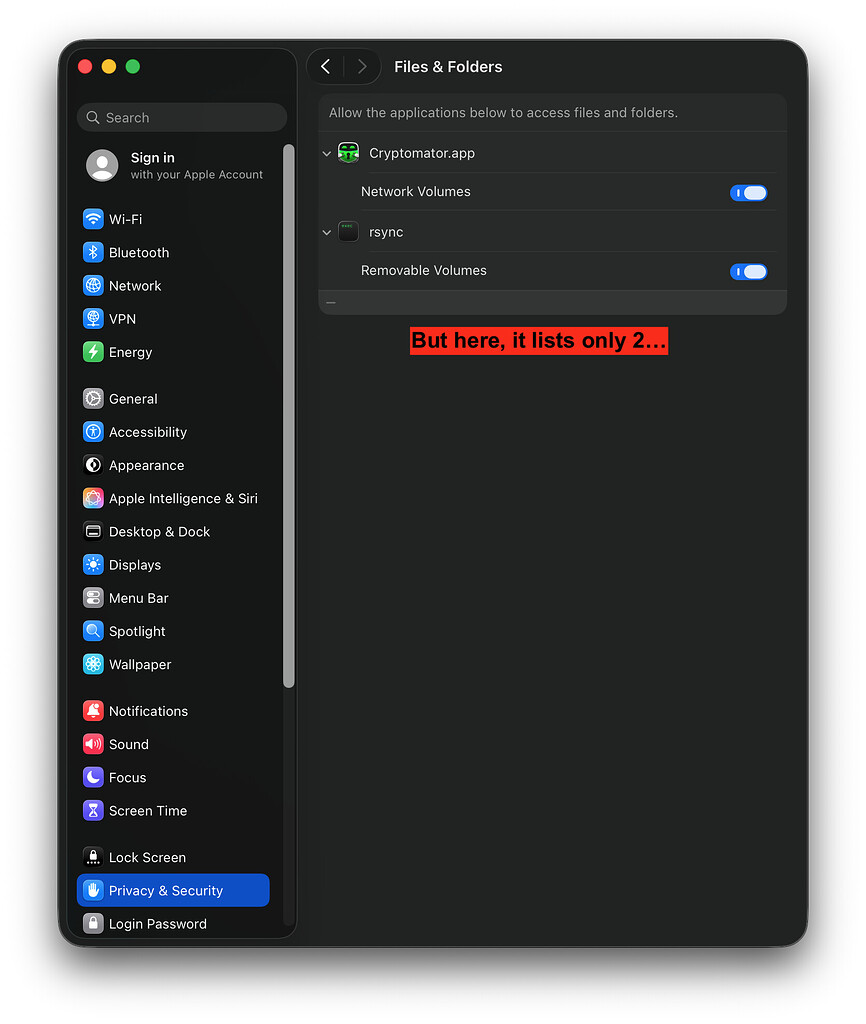866x1024 pixels.
Task: Disable Network Volumes access for Cryptomator
Action: point(748,193)
